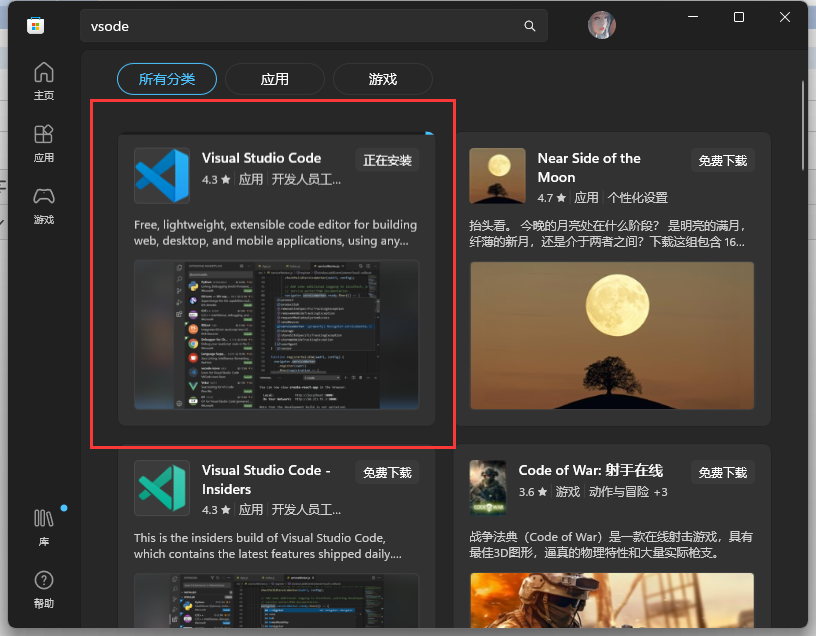Open the 游戏 games section in sidebar
Viewport: 816px width, 636px height.
(x=44, y=206)
